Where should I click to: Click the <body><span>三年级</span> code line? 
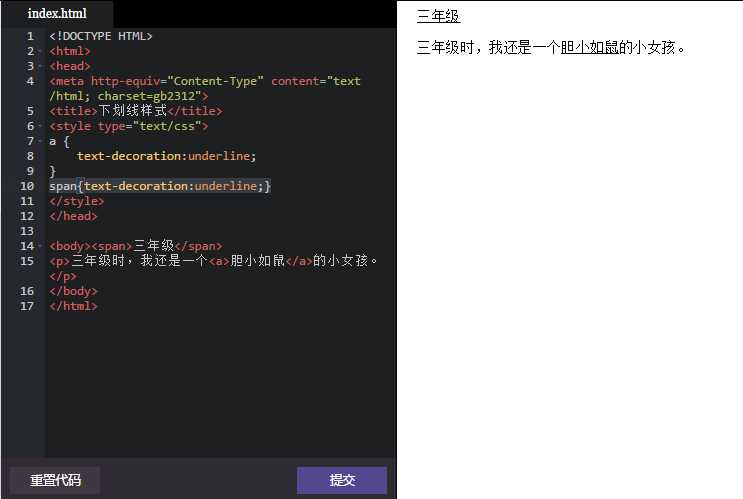[136, 246]
